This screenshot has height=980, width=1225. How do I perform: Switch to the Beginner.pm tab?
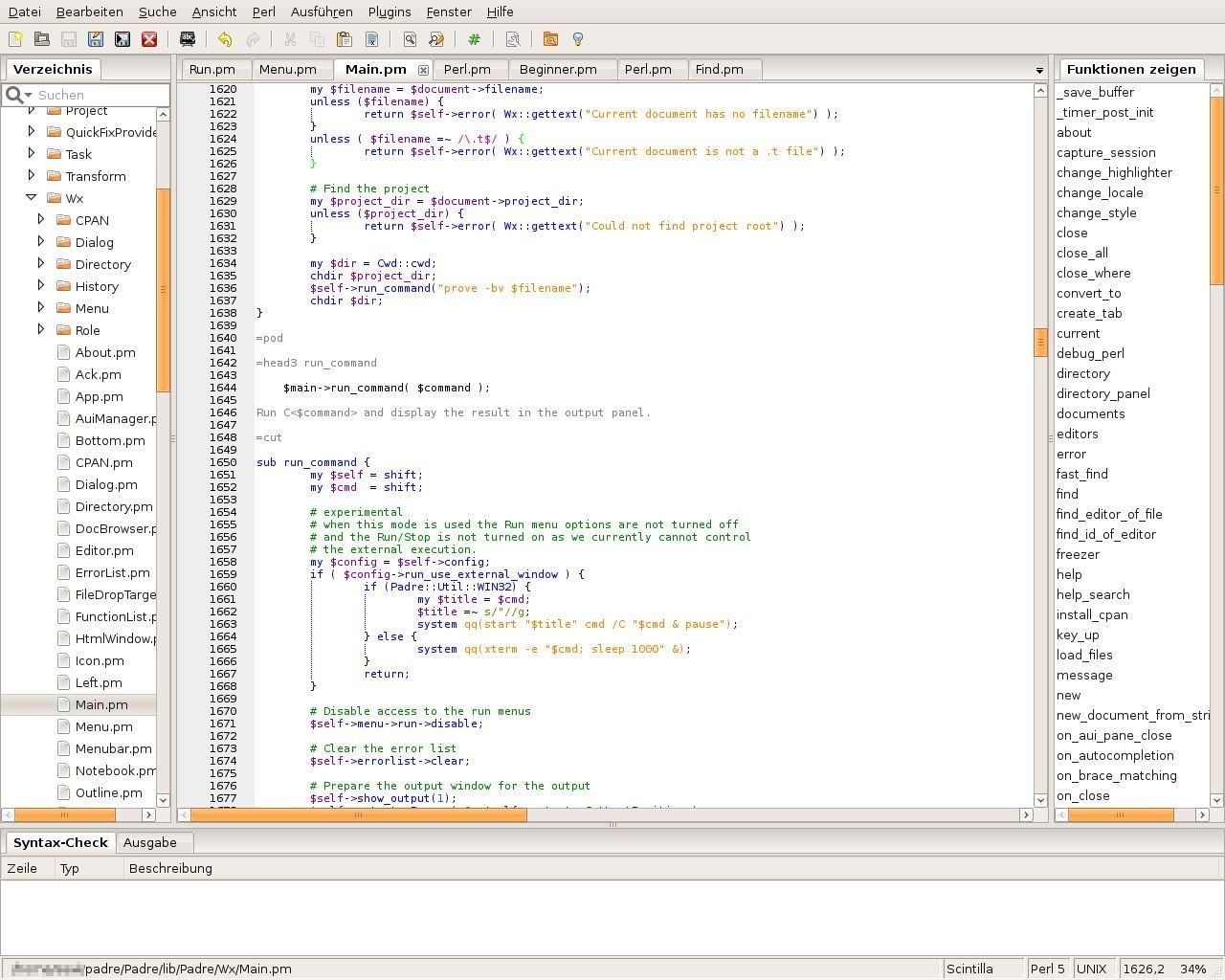pyautogui.click(x=558, y=70)
